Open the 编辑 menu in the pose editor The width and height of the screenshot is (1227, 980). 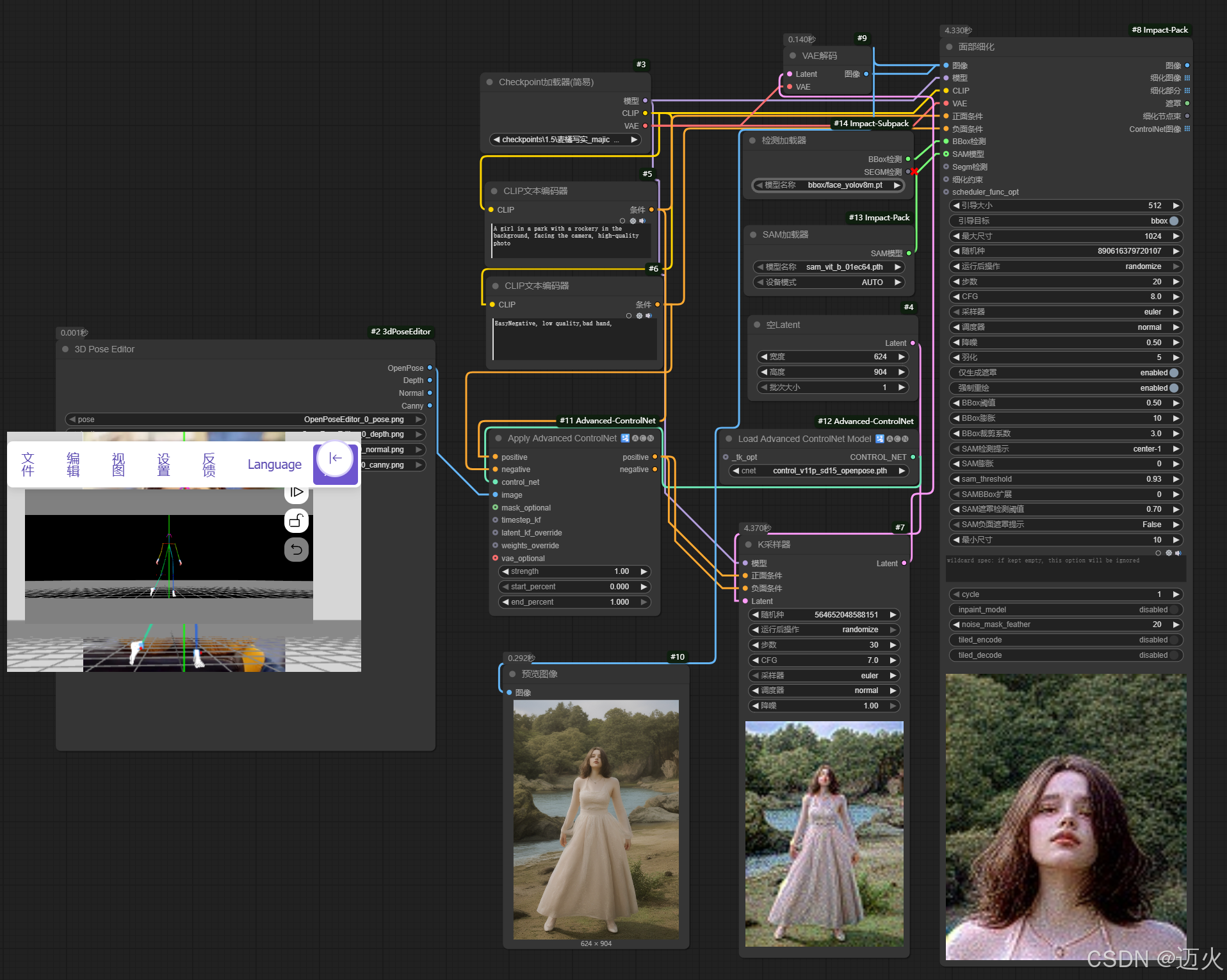[73, 464]
